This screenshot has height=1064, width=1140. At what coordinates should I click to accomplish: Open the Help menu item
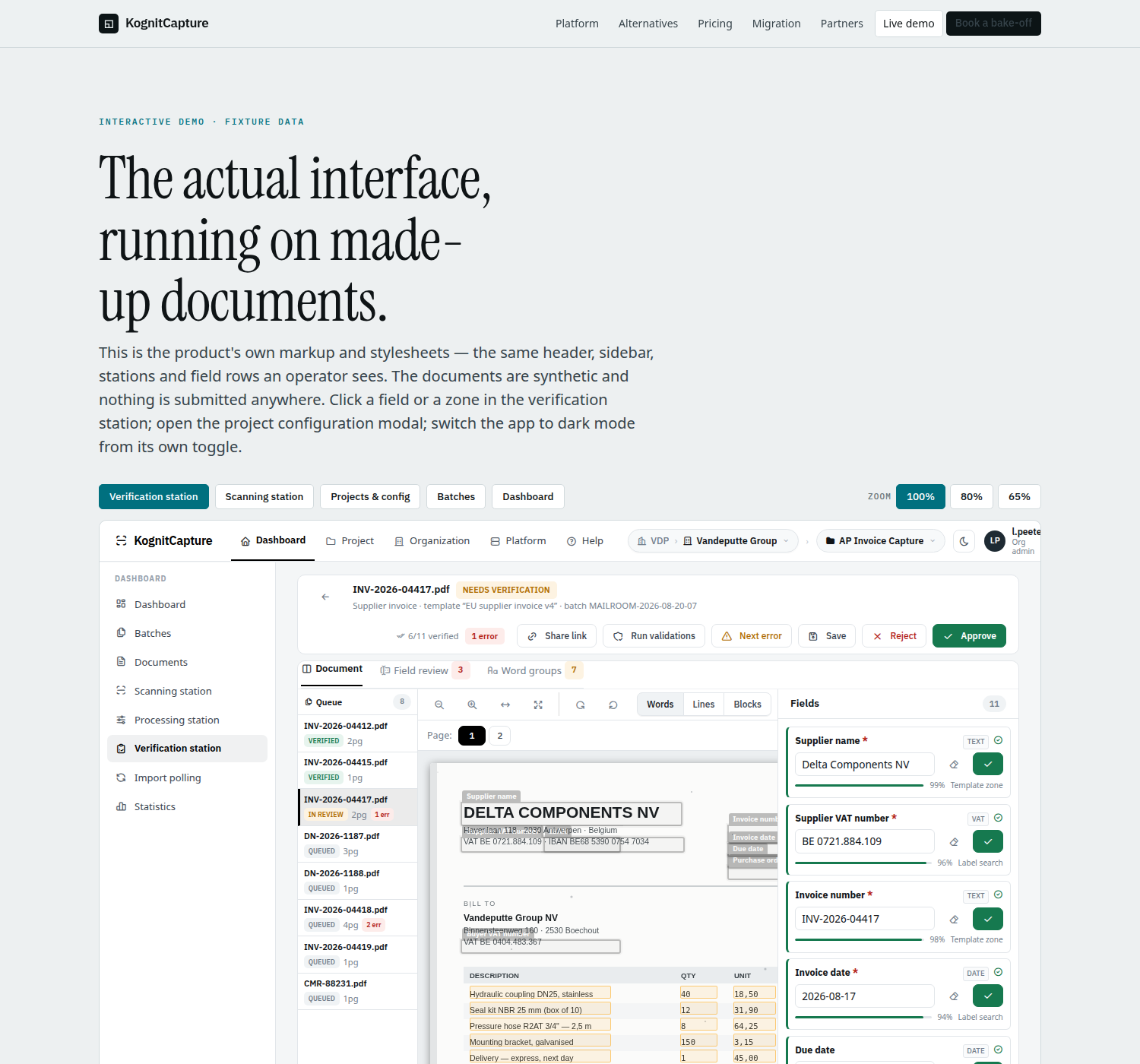coord(585,541)
